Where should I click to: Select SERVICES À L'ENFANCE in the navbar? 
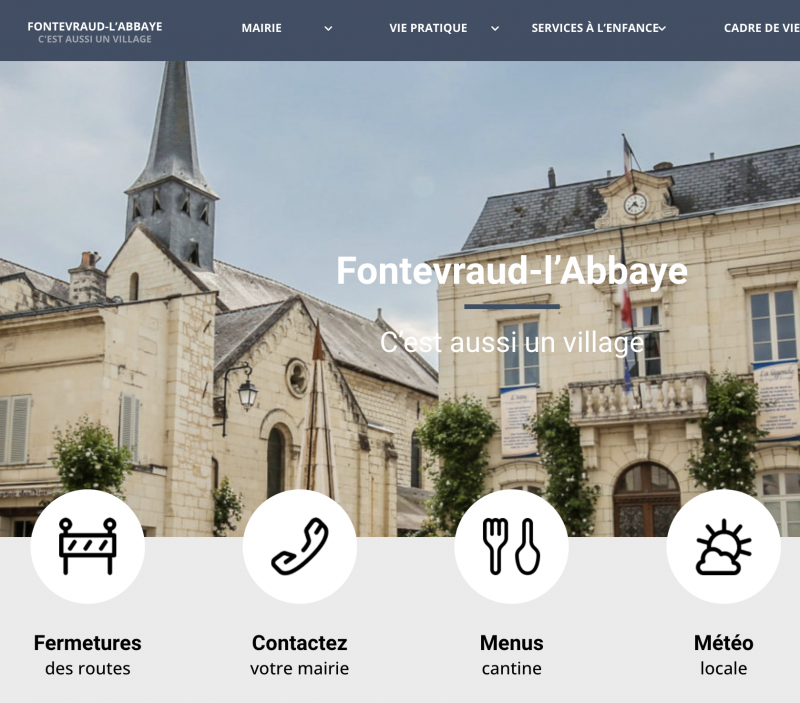595,28
